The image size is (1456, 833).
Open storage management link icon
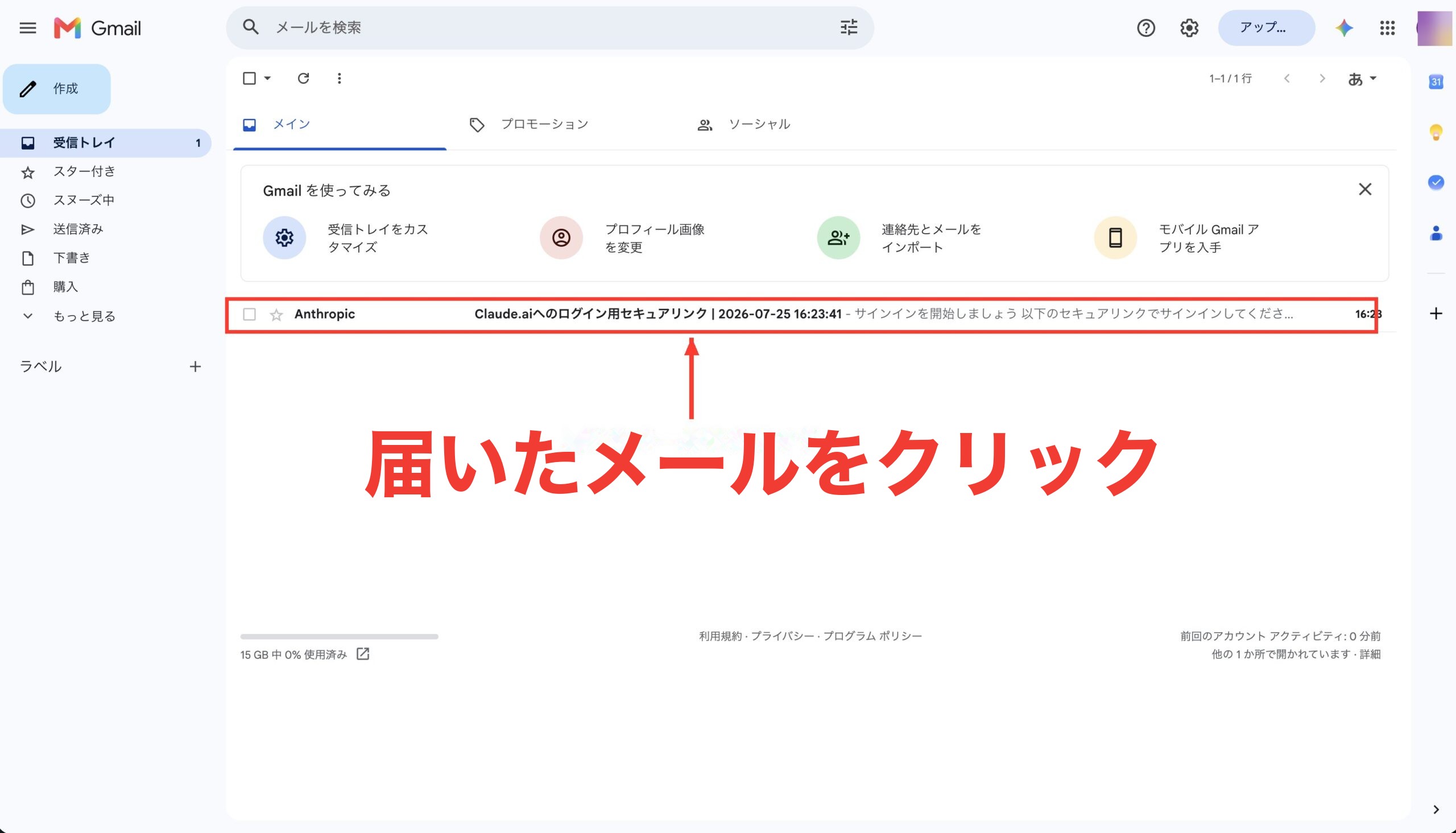tap(362, 654)
